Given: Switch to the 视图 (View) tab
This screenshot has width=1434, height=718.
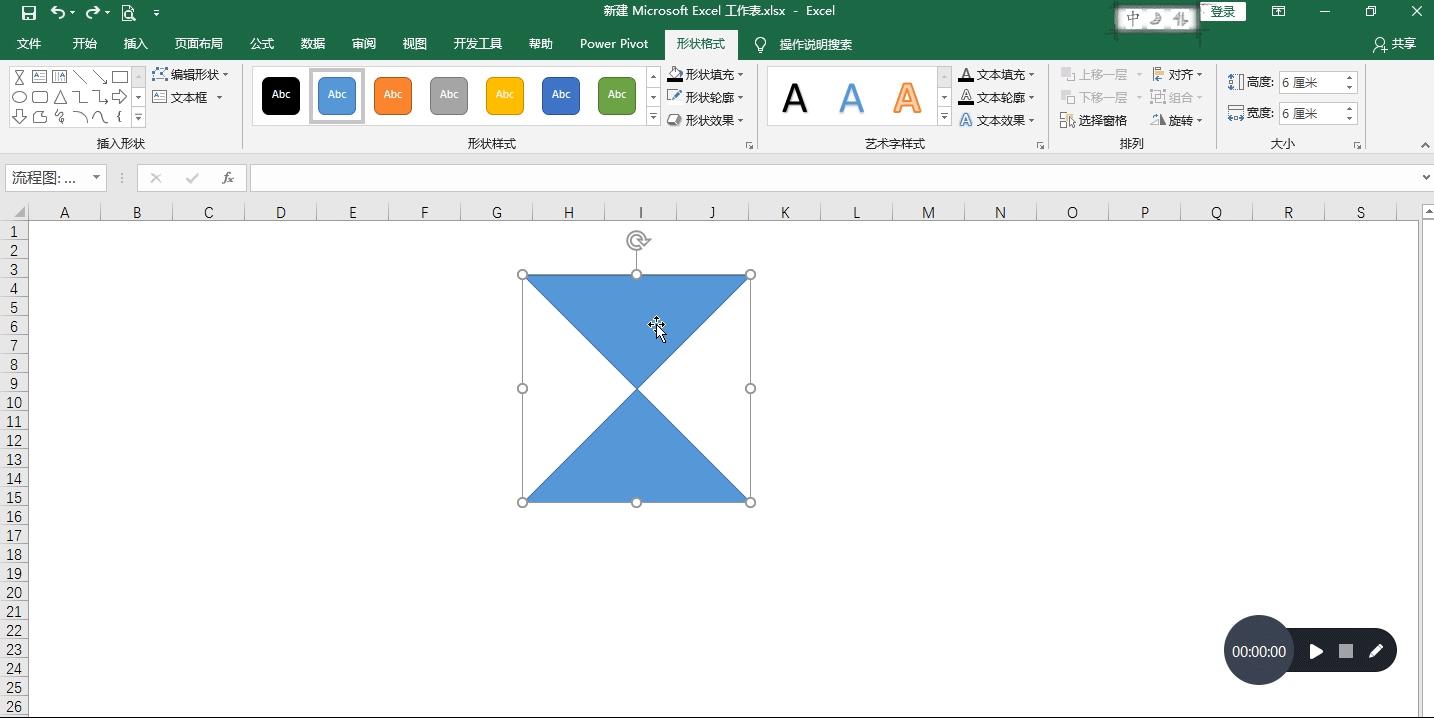Looking at the screenshot, I should coord(415,44).
